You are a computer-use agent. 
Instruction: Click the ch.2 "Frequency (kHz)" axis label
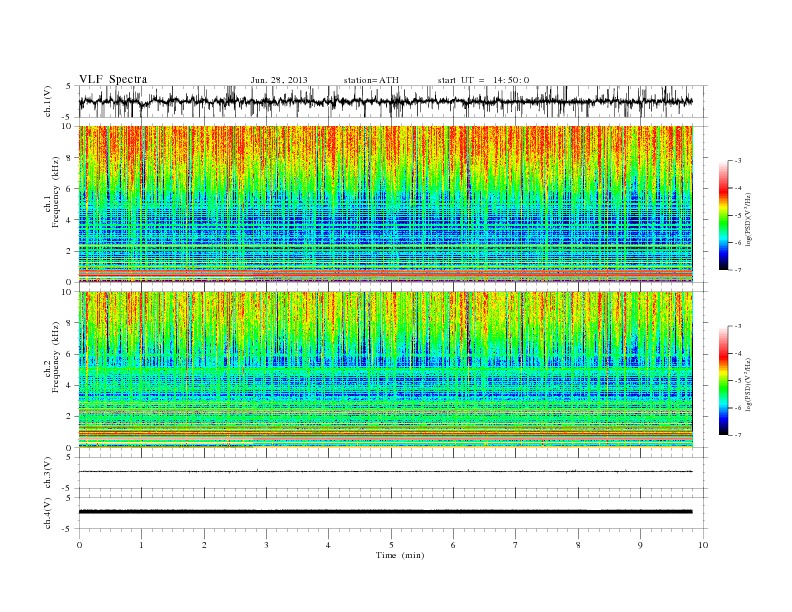click(56, 356)
